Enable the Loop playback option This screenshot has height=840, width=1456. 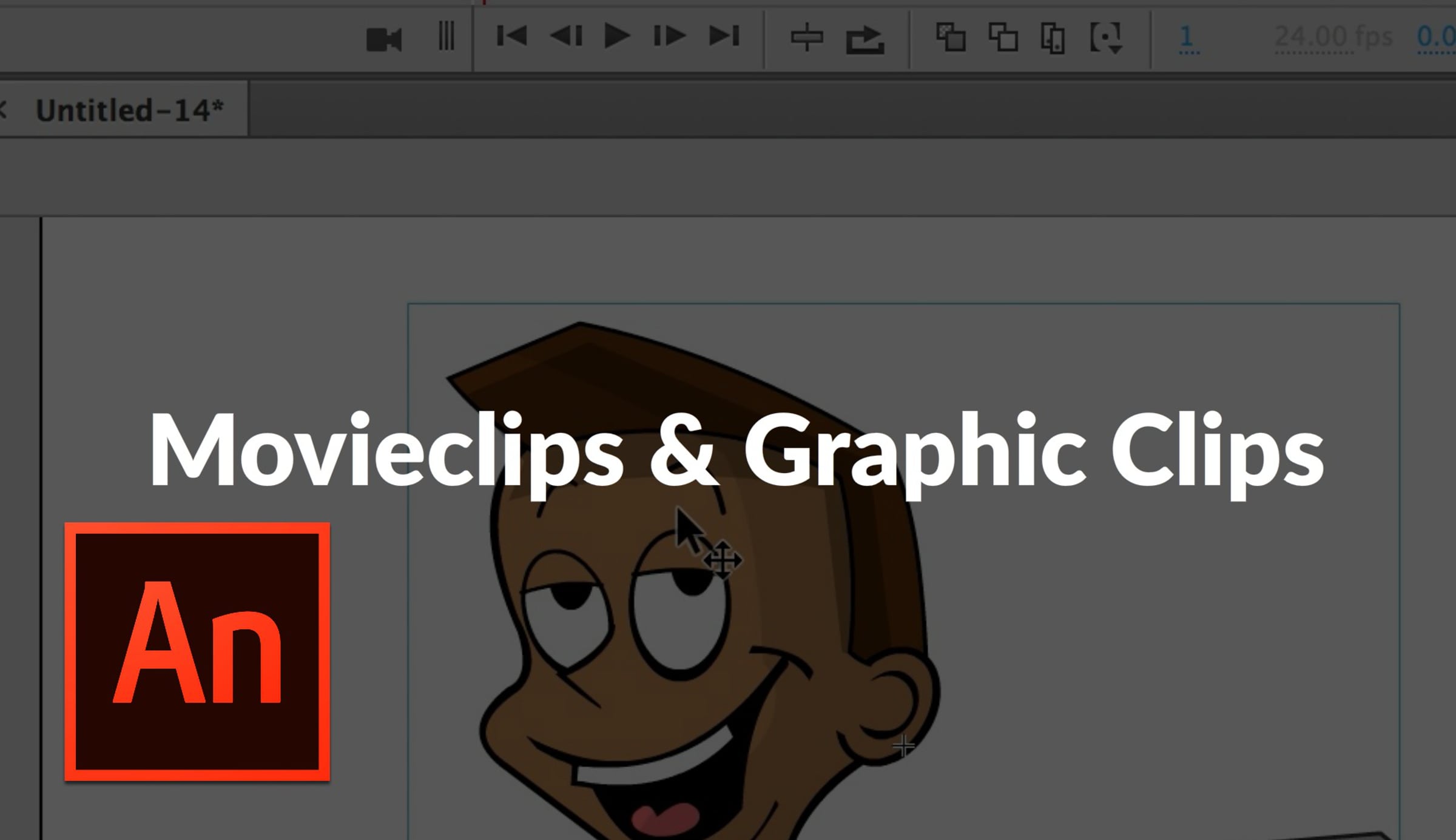865,40
